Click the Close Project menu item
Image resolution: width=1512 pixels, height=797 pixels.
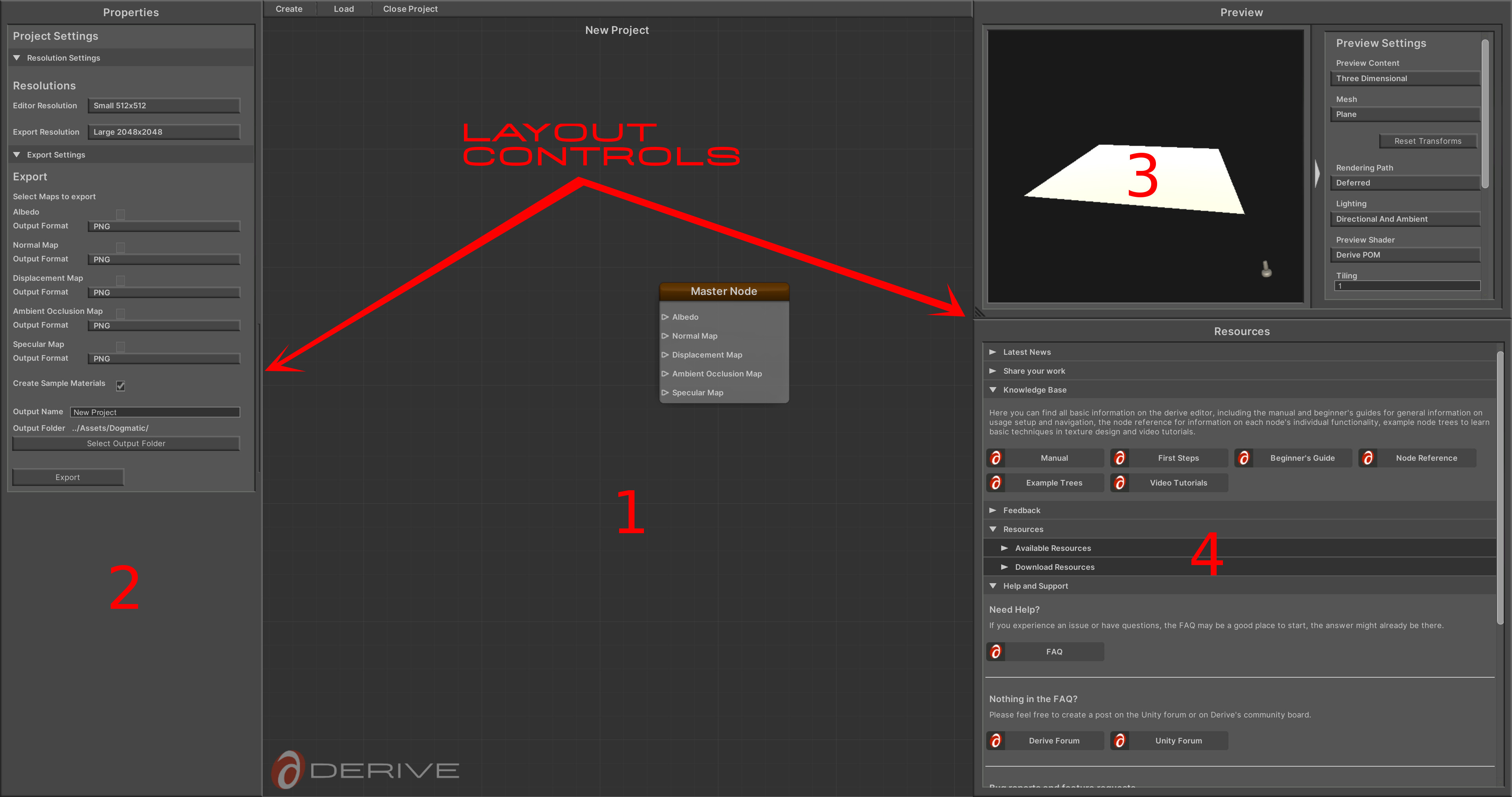[x=410, y=9]
